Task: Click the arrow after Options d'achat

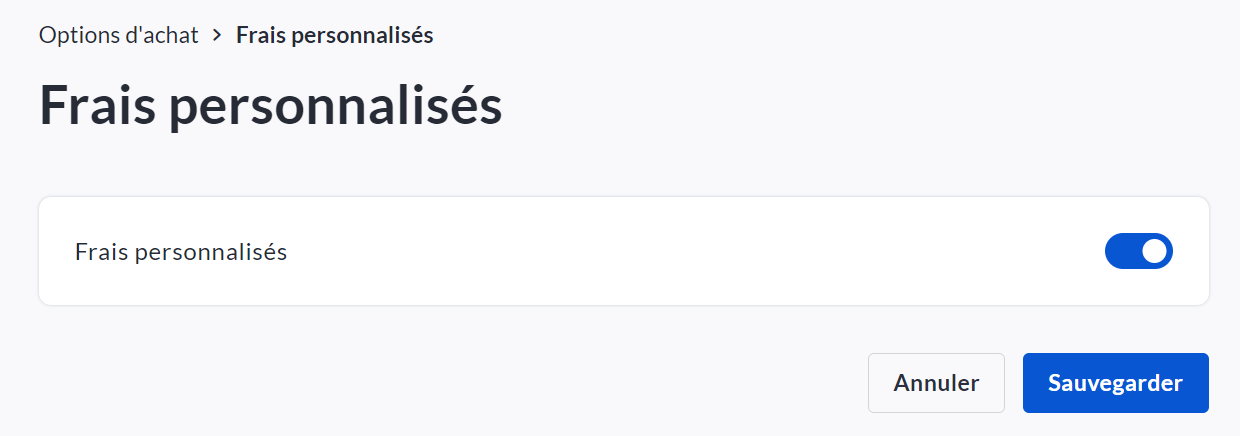Action: pyautogui.click(x=218, y=35)
